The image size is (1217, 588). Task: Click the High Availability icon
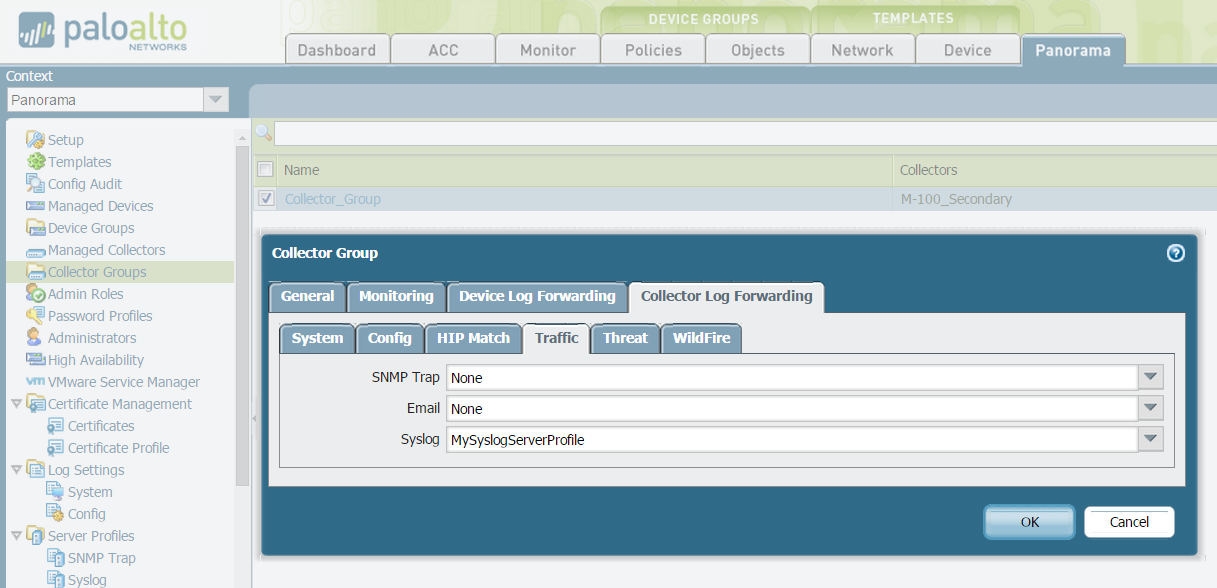click(36, 360)
